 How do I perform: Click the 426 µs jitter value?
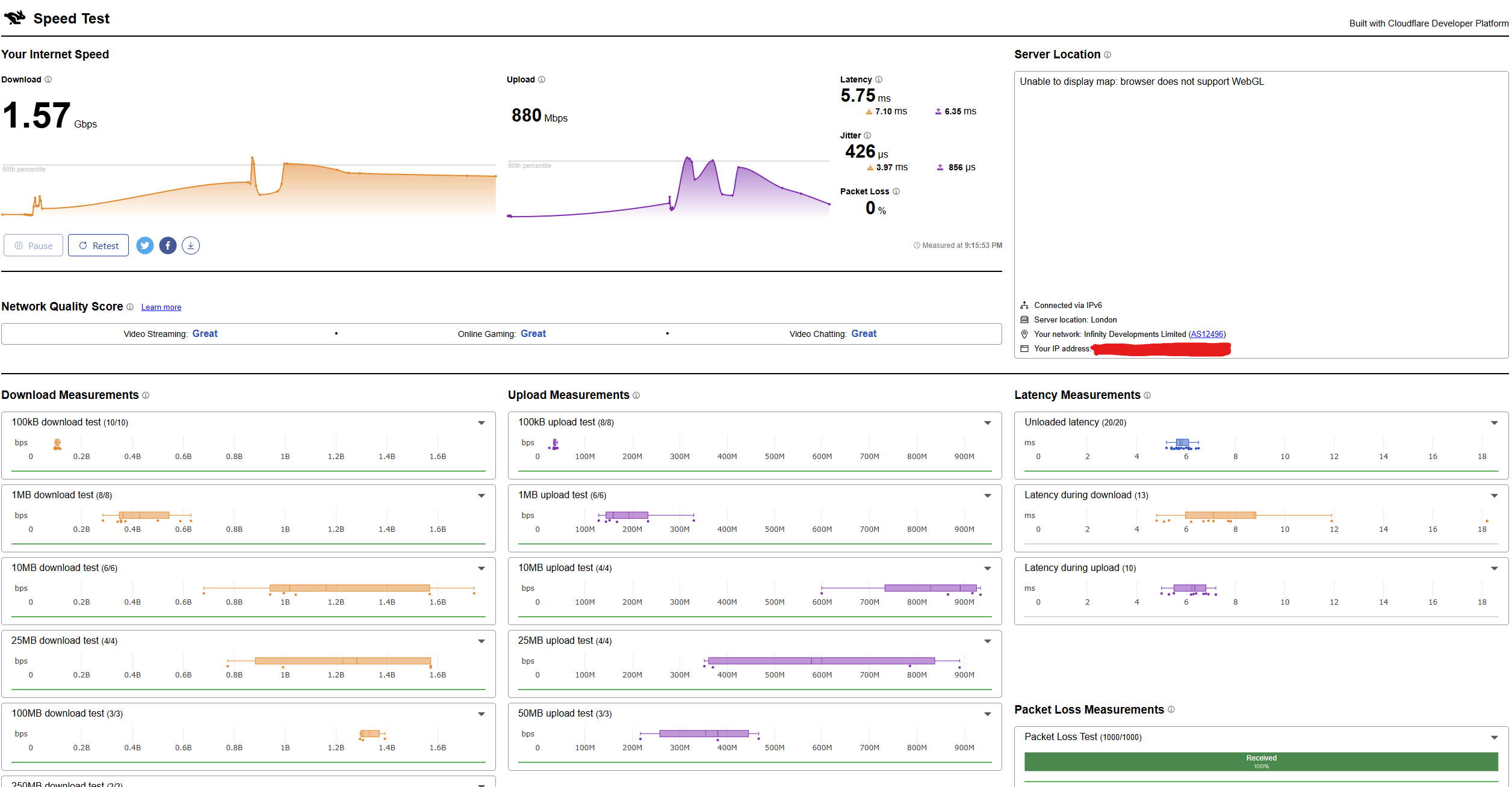(x=866, y=152)
